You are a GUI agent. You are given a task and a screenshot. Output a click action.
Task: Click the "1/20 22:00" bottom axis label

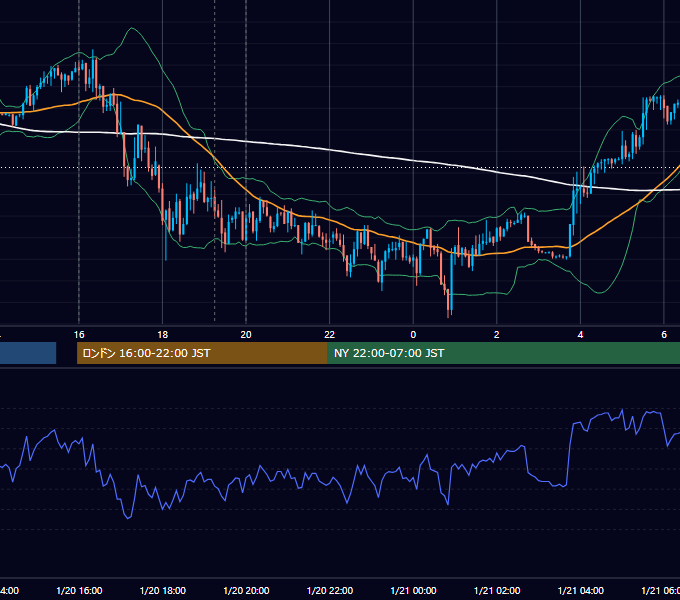point(330,591)
